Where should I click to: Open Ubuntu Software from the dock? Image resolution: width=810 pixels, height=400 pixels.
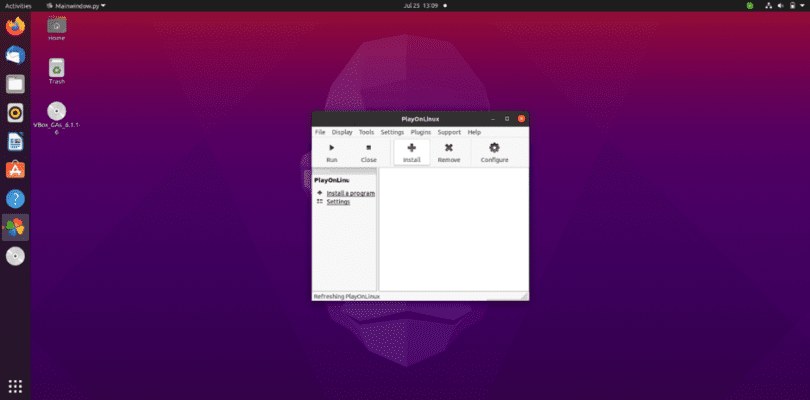click(15, 170)
